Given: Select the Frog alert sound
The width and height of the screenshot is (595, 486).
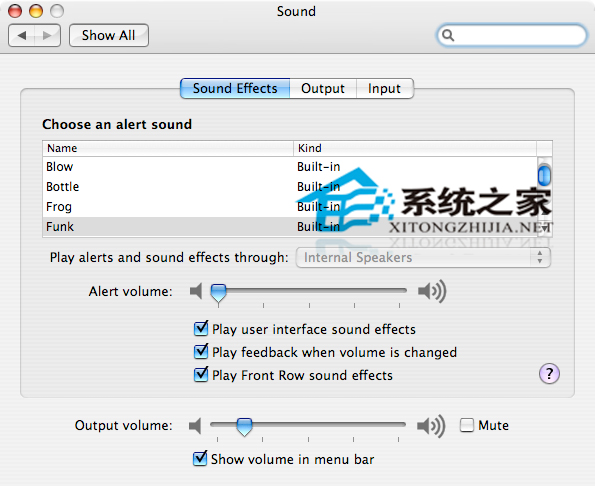Looking at the screenshot, I should [290, 207].
